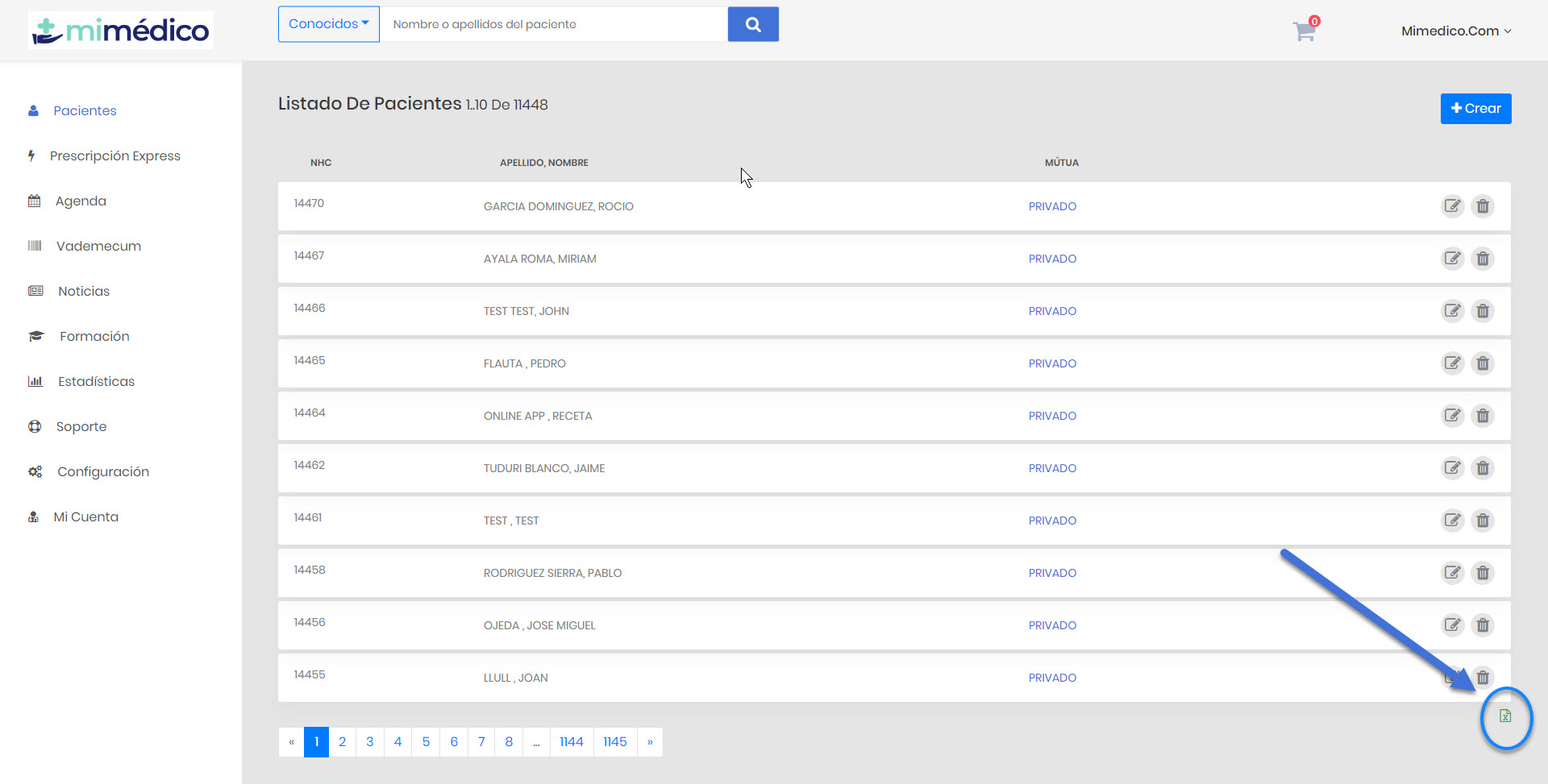
Task: Open the Conocidos filter dropdown
Action: (328, 24)
